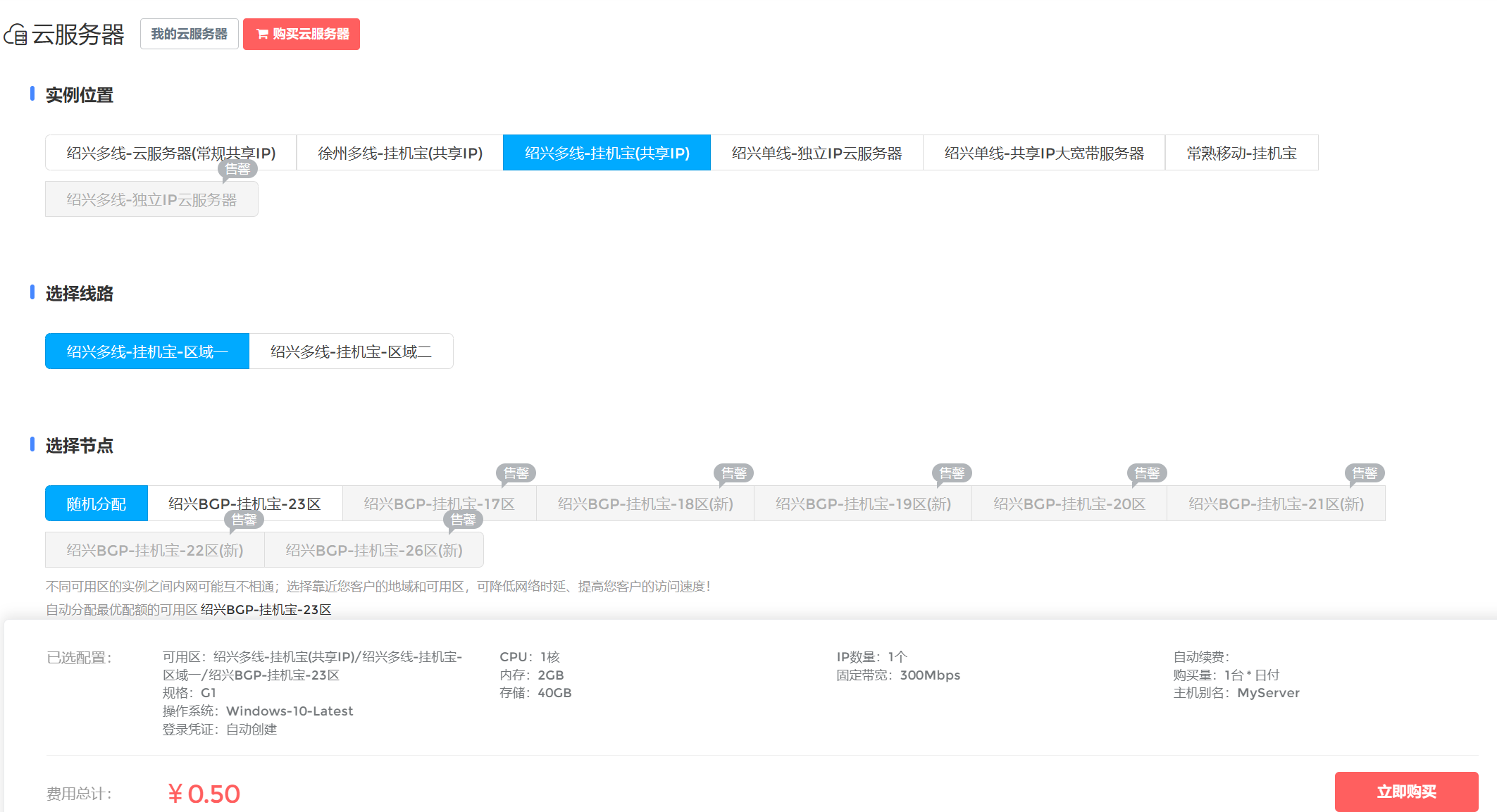Click the selected 绍兴多线-挂机宝(共享IP) option
The image size is (1497, 812).
point(607,153)
